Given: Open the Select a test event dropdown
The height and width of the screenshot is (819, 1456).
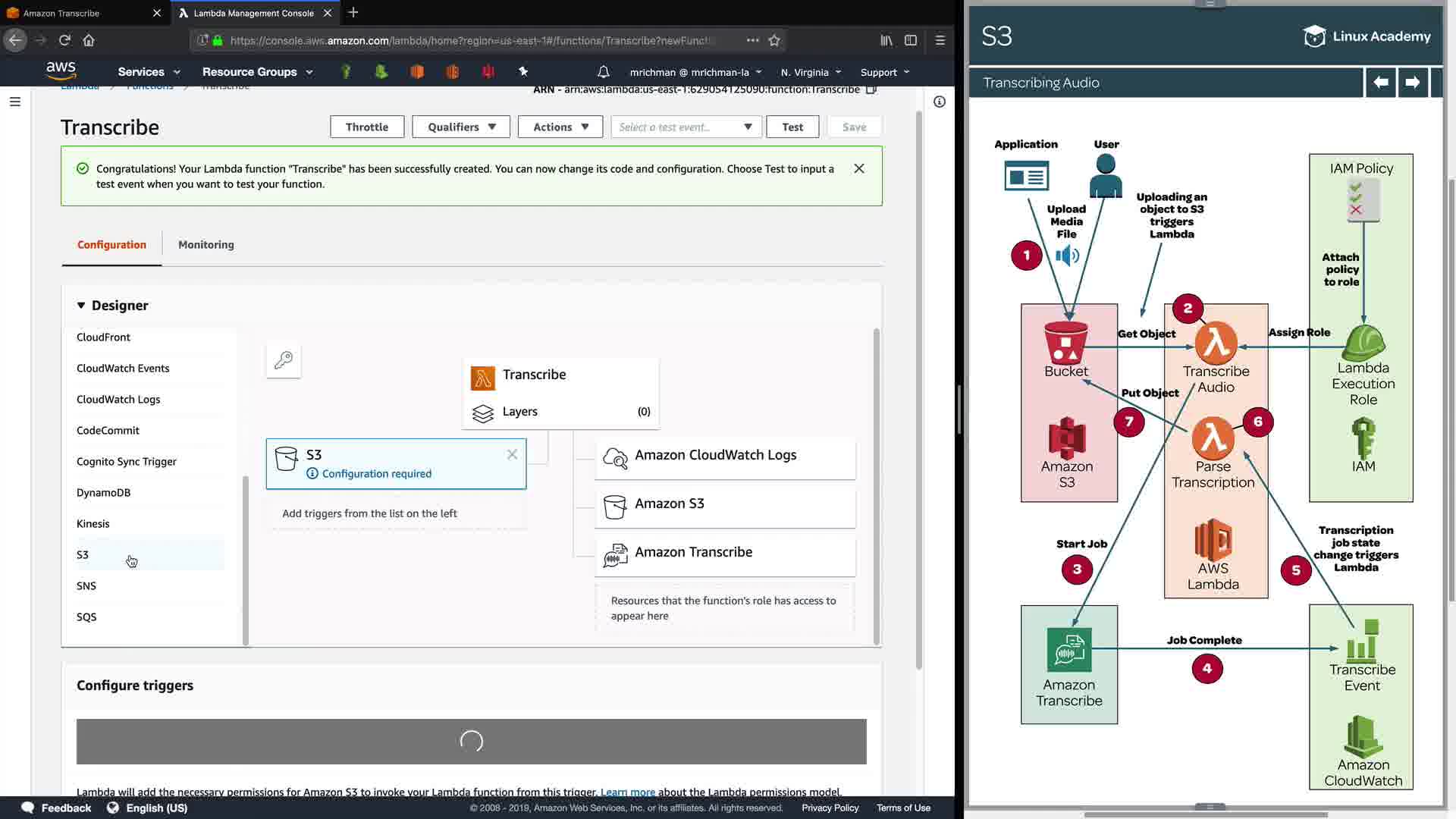Looking at the screenshot, I should coord(686,127).
